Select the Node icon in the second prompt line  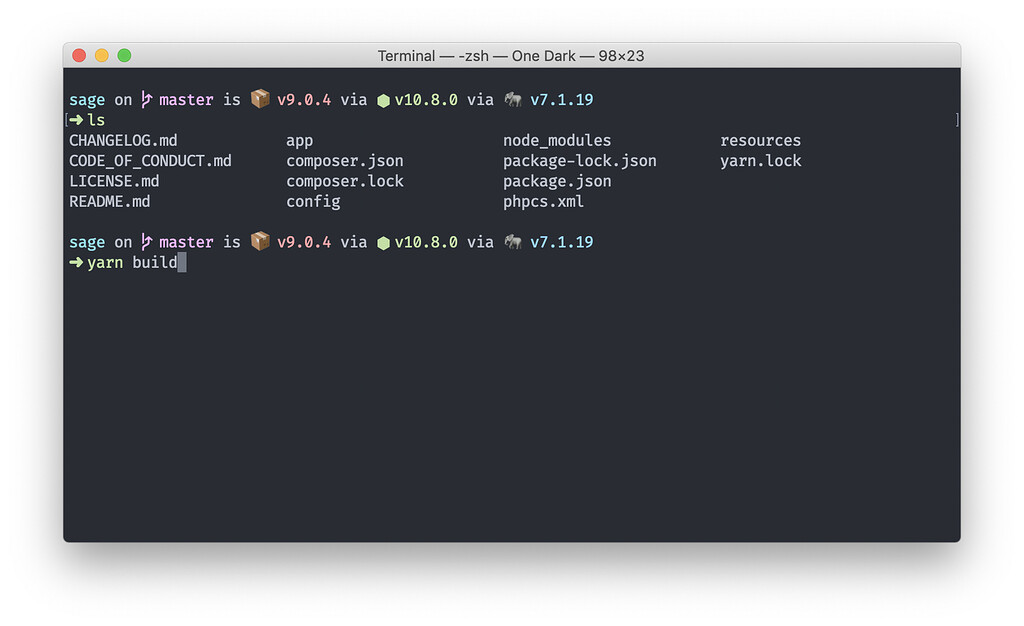(x=384, y=241)
